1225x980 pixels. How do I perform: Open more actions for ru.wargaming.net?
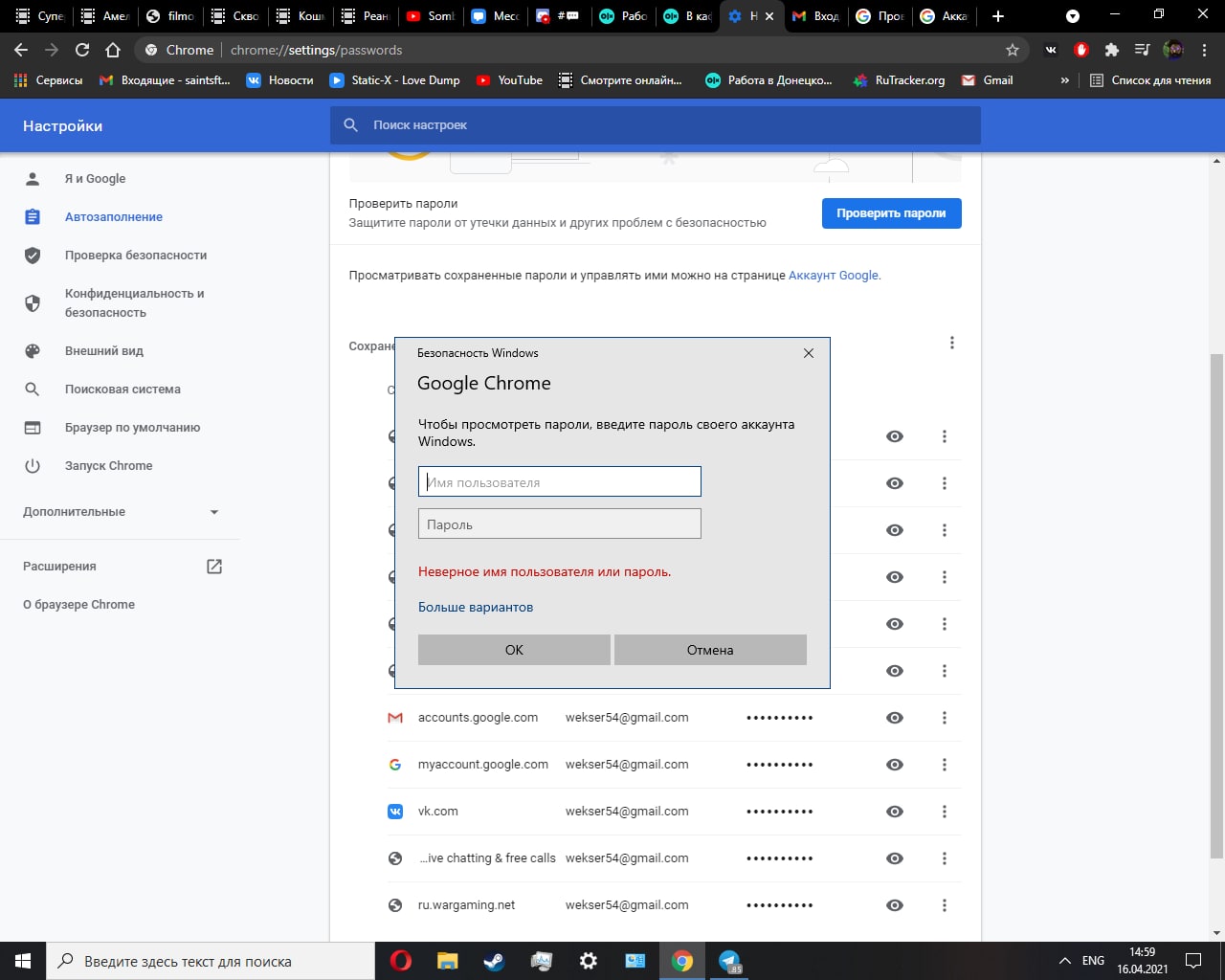click(x=945, y=905)
